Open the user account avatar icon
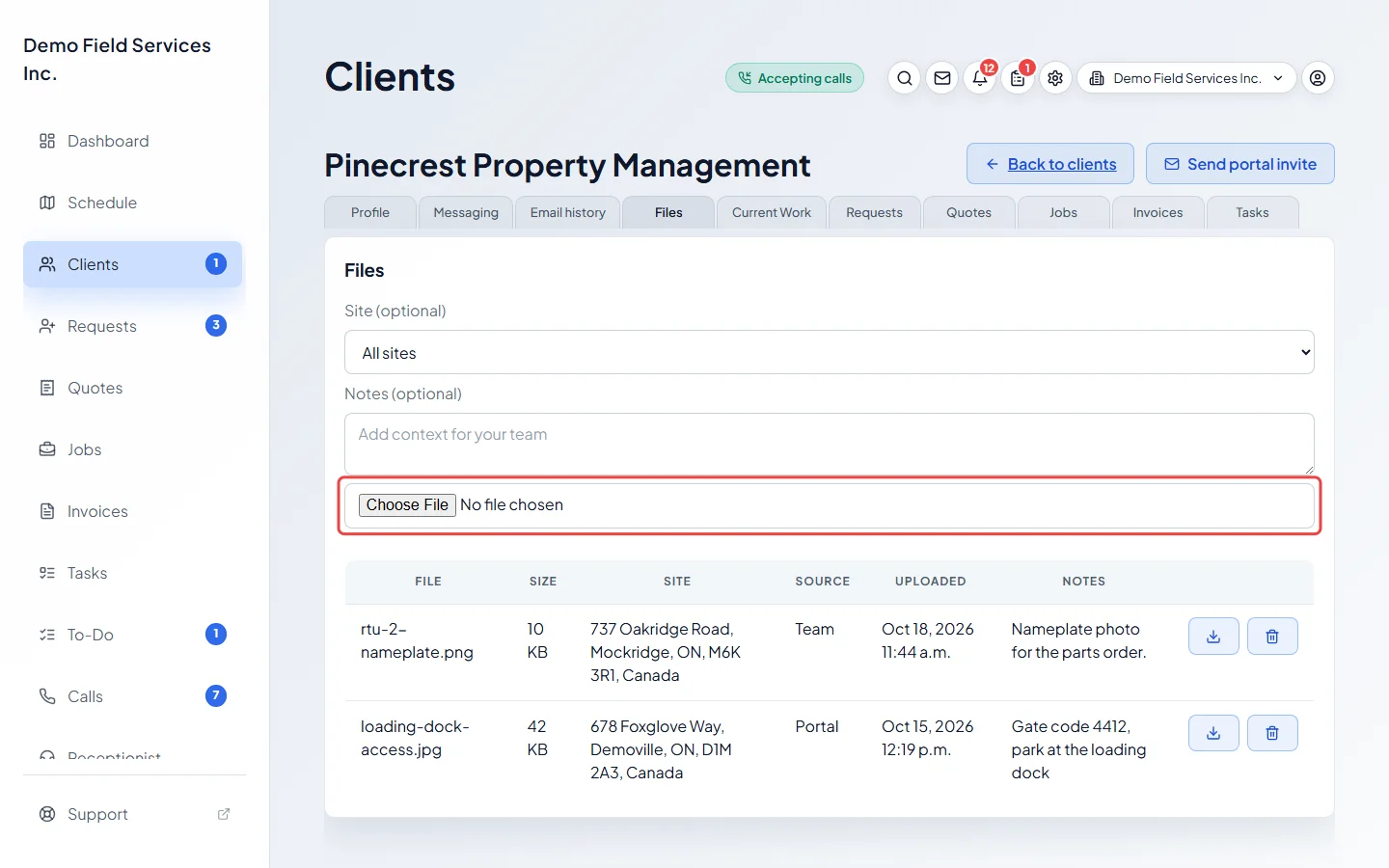1389x868 pixels. coord(1318,78)
